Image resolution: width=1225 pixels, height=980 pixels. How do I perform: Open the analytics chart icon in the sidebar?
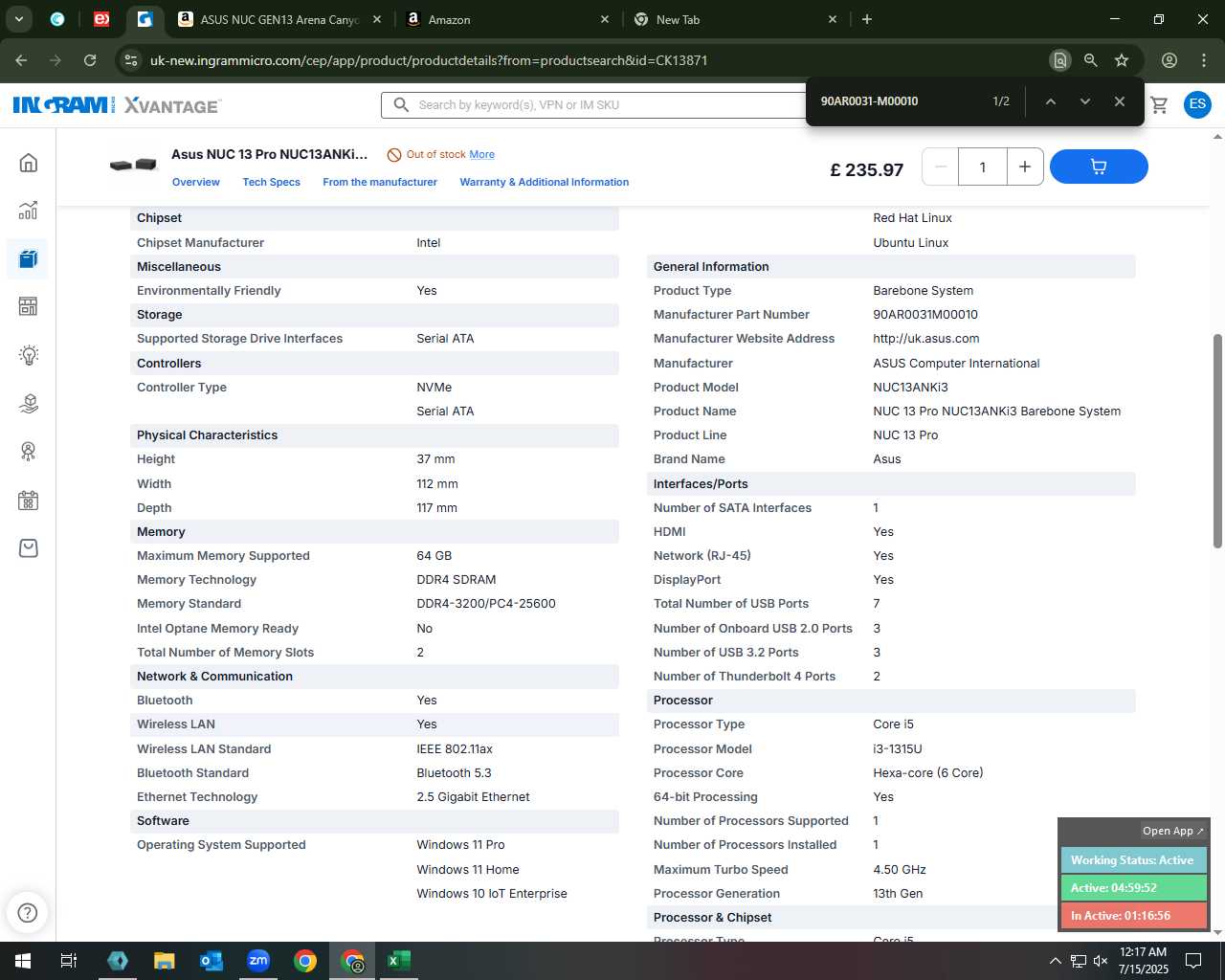pos(29,211)
